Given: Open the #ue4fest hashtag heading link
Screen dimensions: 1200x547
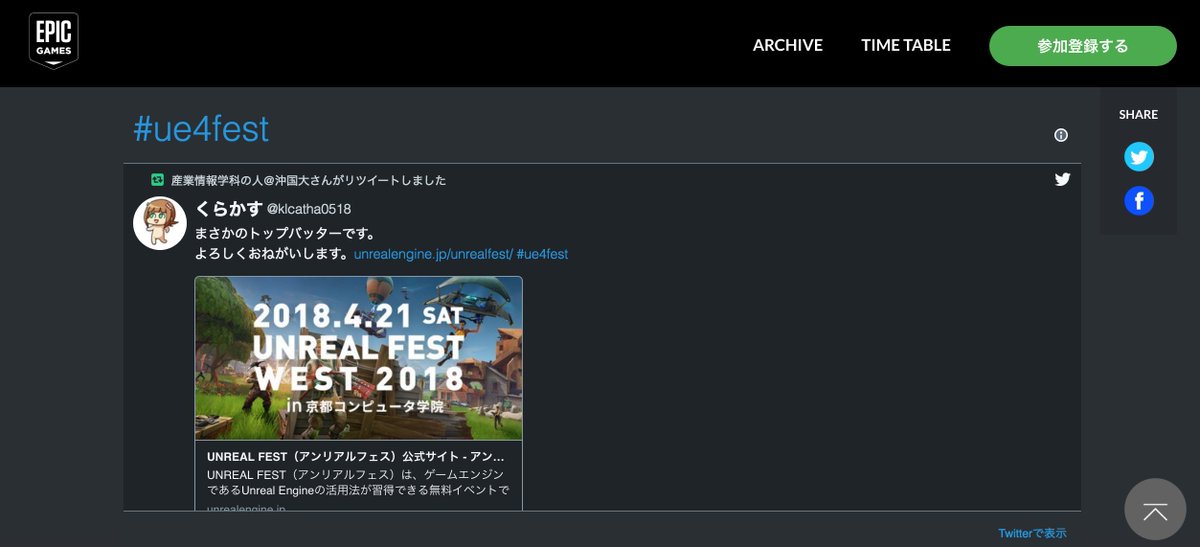Looking at the screenshot, I should [201, 129].
